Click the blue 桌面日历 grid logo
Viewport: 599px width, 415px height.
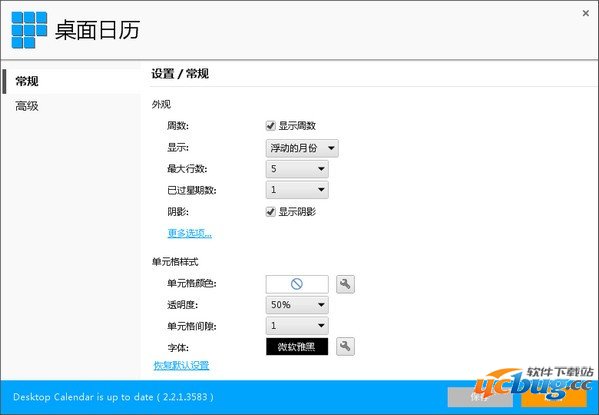coord(29,30)
